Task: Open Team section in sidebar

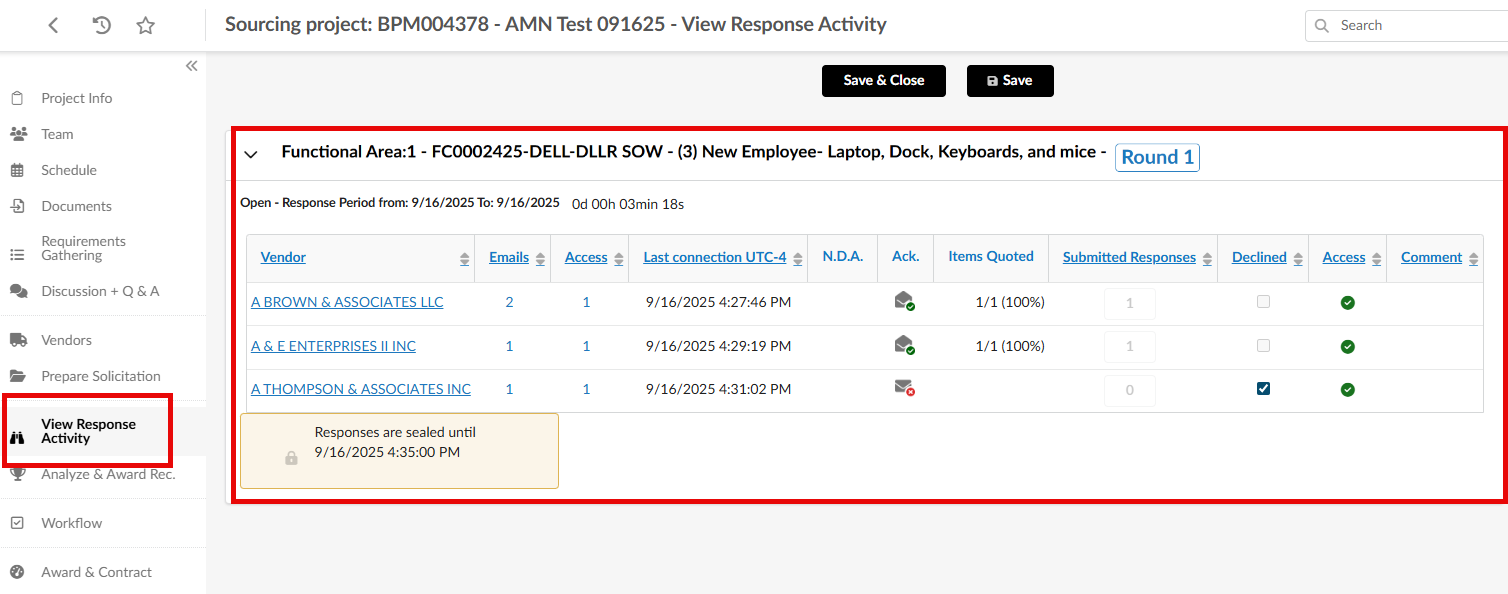Action: [57, 134]
